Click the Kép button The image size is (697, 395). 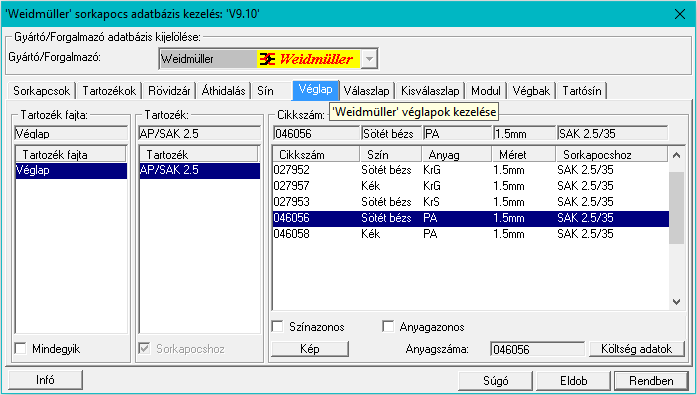[310, 349]
